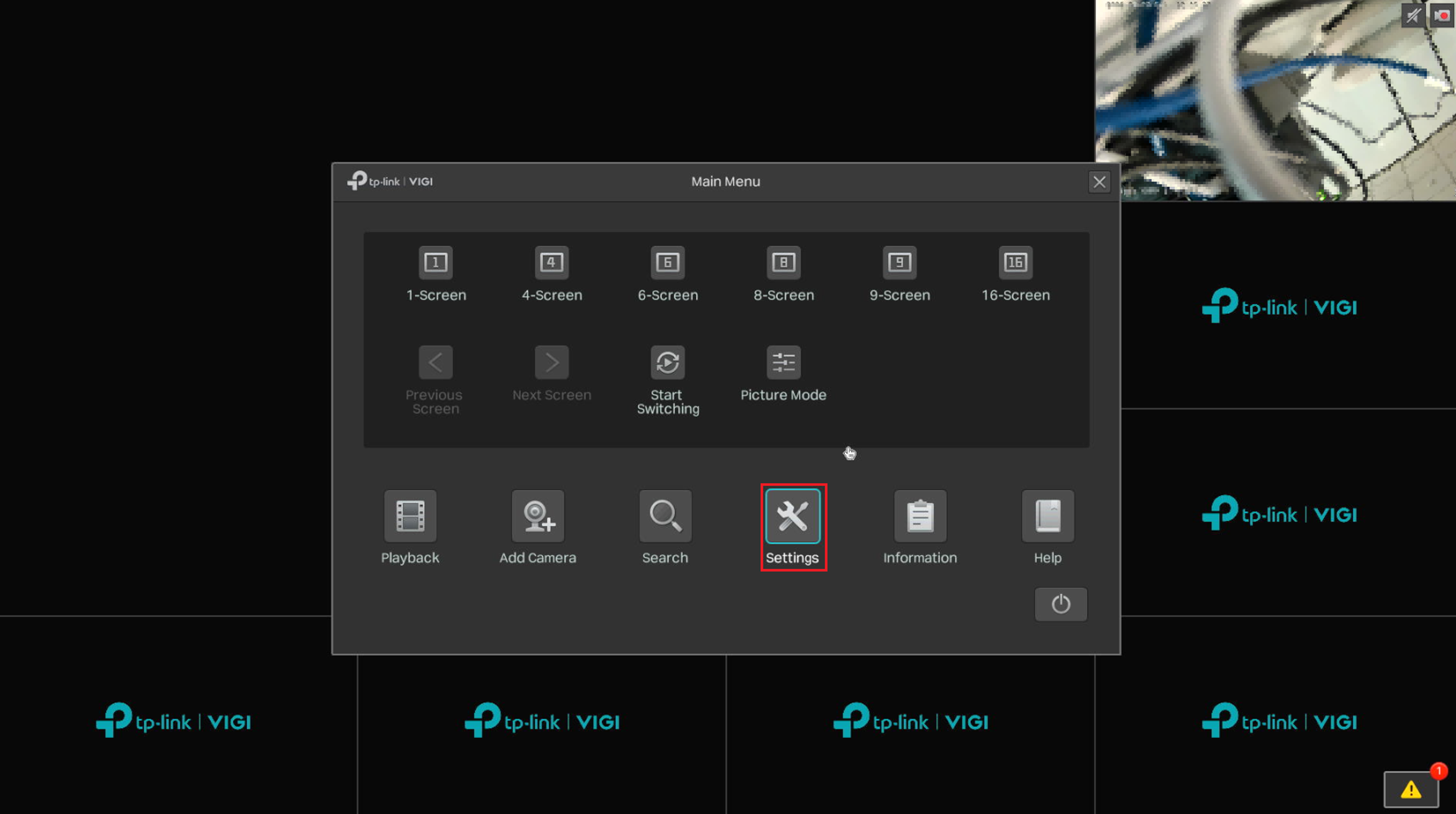The width and height of the screenshot is (1456, 814).
Task: Switch to 4-Screen layout
Action: 552,263
